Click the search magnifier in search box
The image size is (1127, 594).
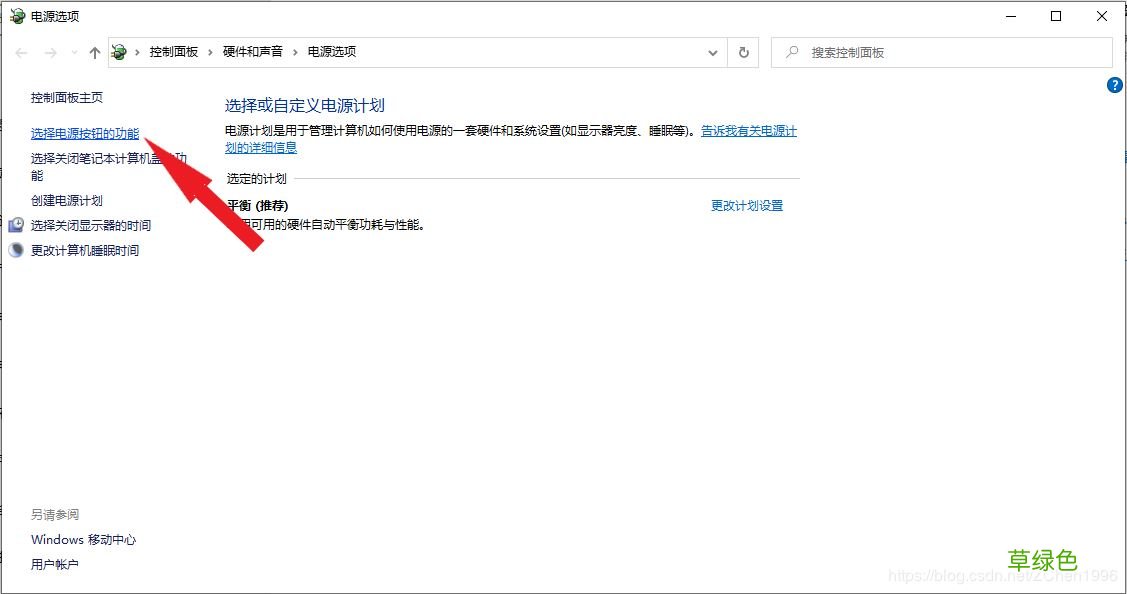[791, 51]
